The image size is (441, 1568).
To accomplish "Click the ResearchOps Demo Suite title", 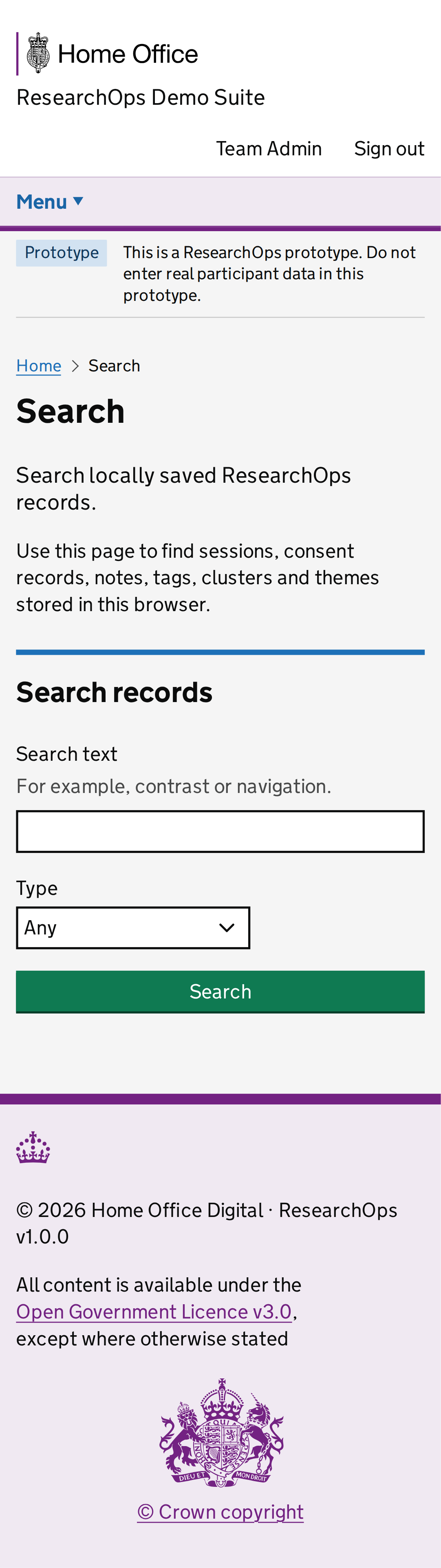I will click(x=141, y=97).
